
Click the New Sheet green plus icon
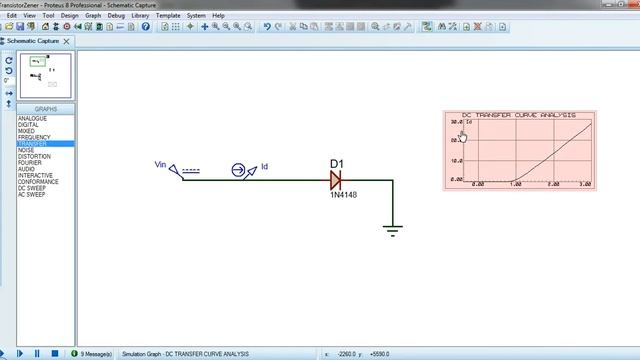click(x=467, y=27)
